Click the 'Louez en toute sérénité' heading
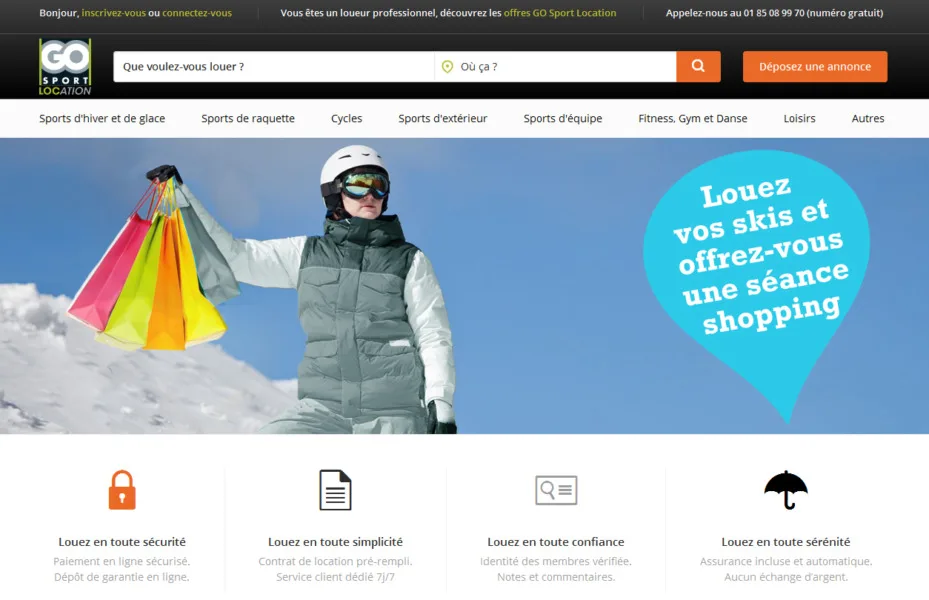The width and height of the screenshot is (929, 600). click(x=786, y=542)
